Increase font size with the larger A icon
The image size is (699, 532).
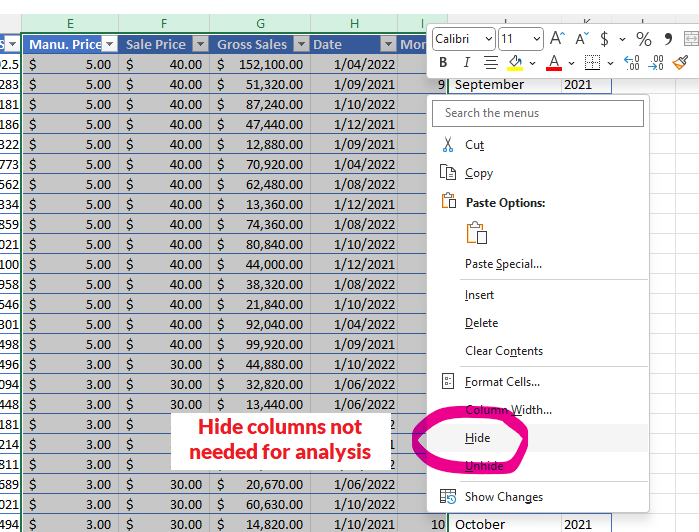tap(558, 39)
